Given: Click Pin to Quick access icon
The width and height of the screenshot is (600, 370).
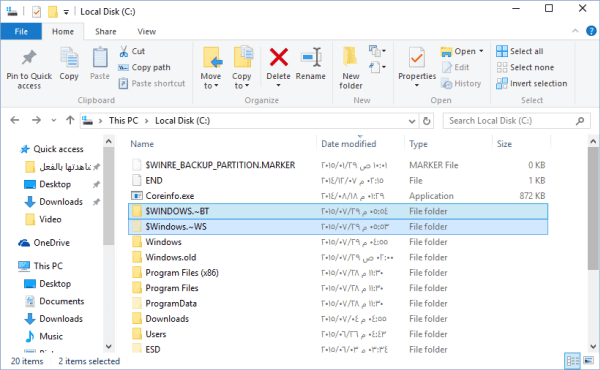Looking at the screenshot, I should click(x=29, y=58).
